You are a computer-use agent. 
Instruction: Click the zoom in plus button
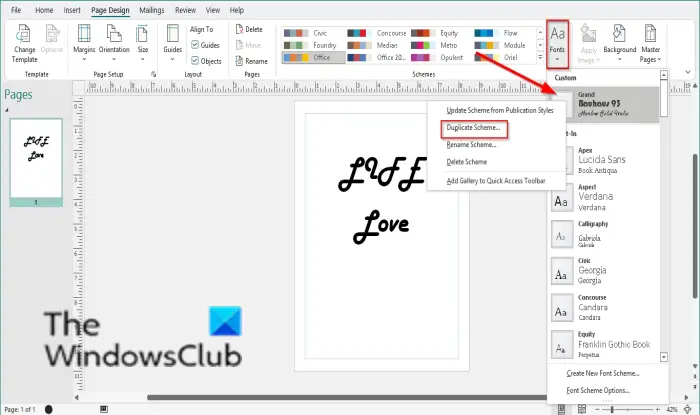pos(658,409)
